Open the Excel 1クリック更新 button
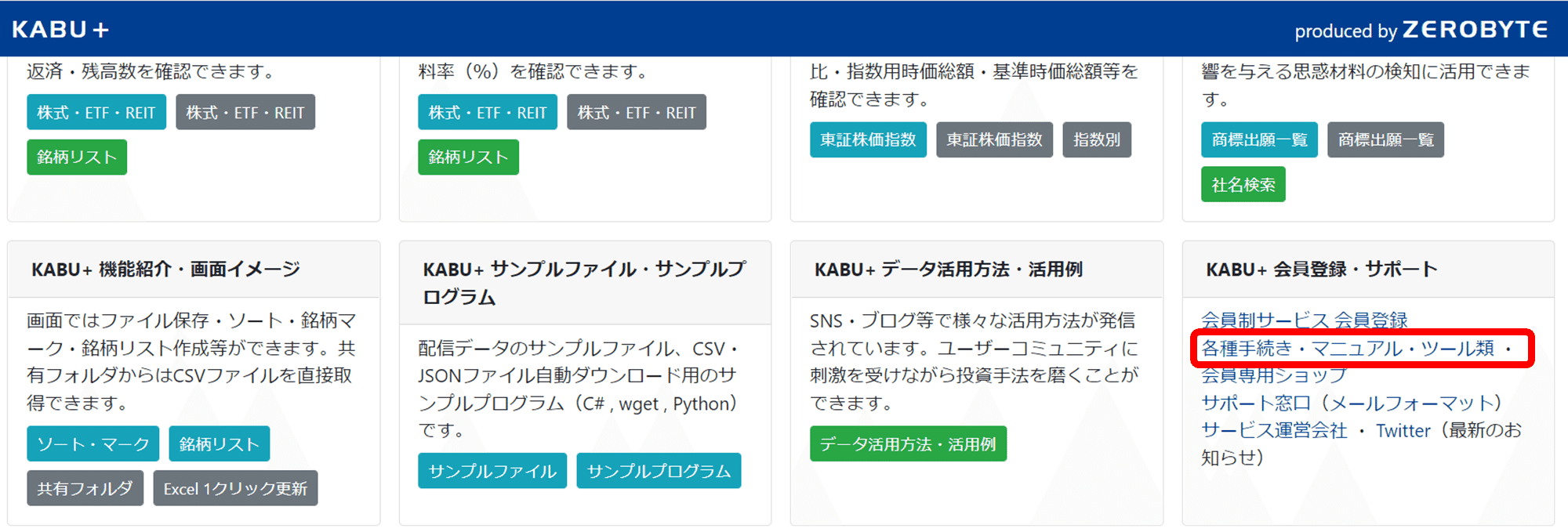The height and width of the screenshot is (532, 1568). (235, 488)
